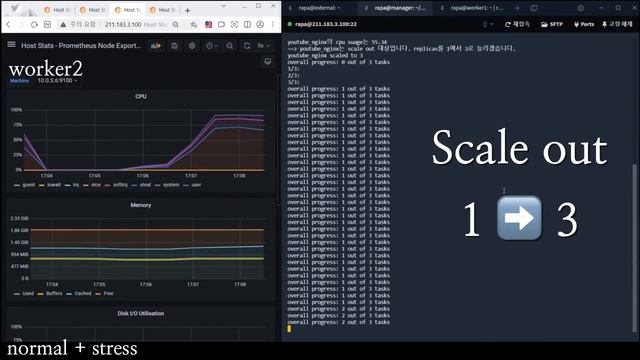Click session label rapa@211.183.3.100:22

pos(325,24)
